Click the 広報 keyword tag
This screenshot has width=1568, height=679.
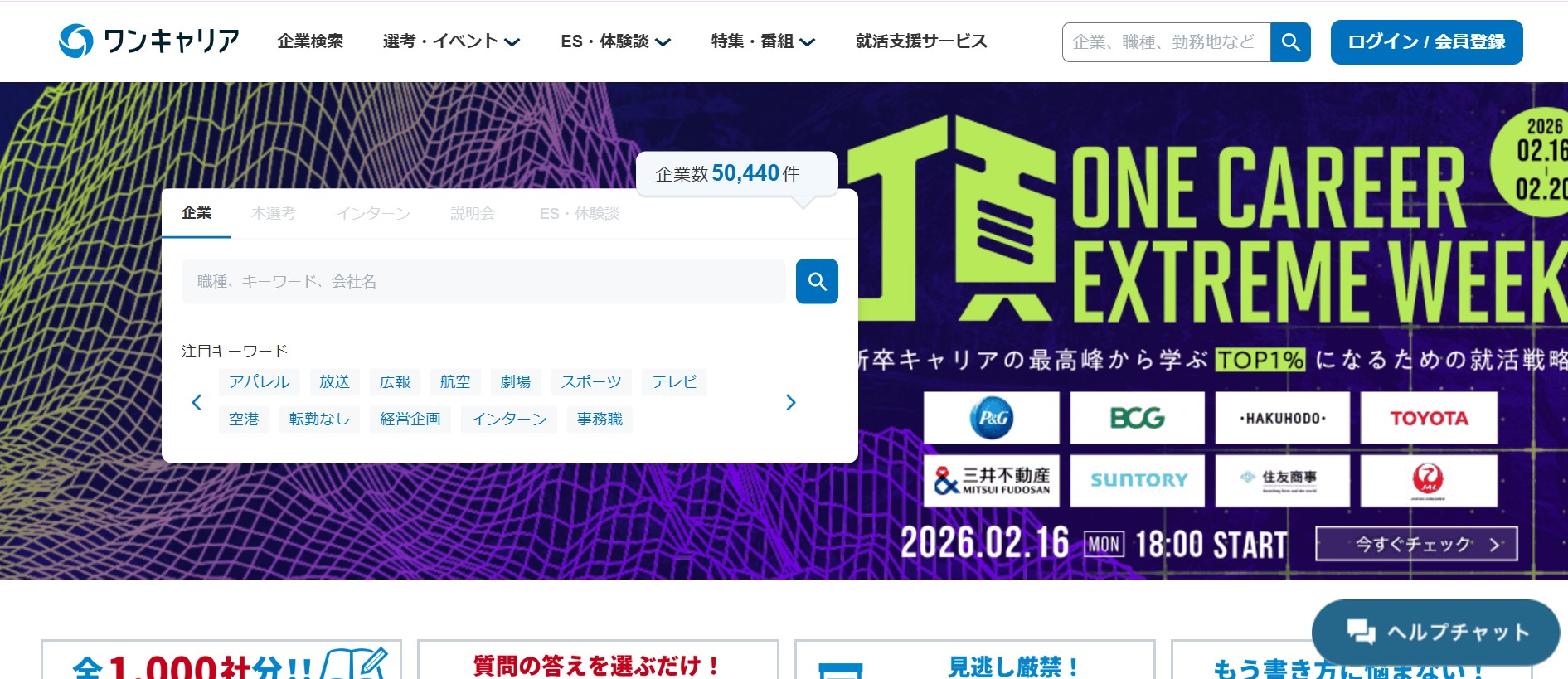pyautogui.click(x=396, y=382)
